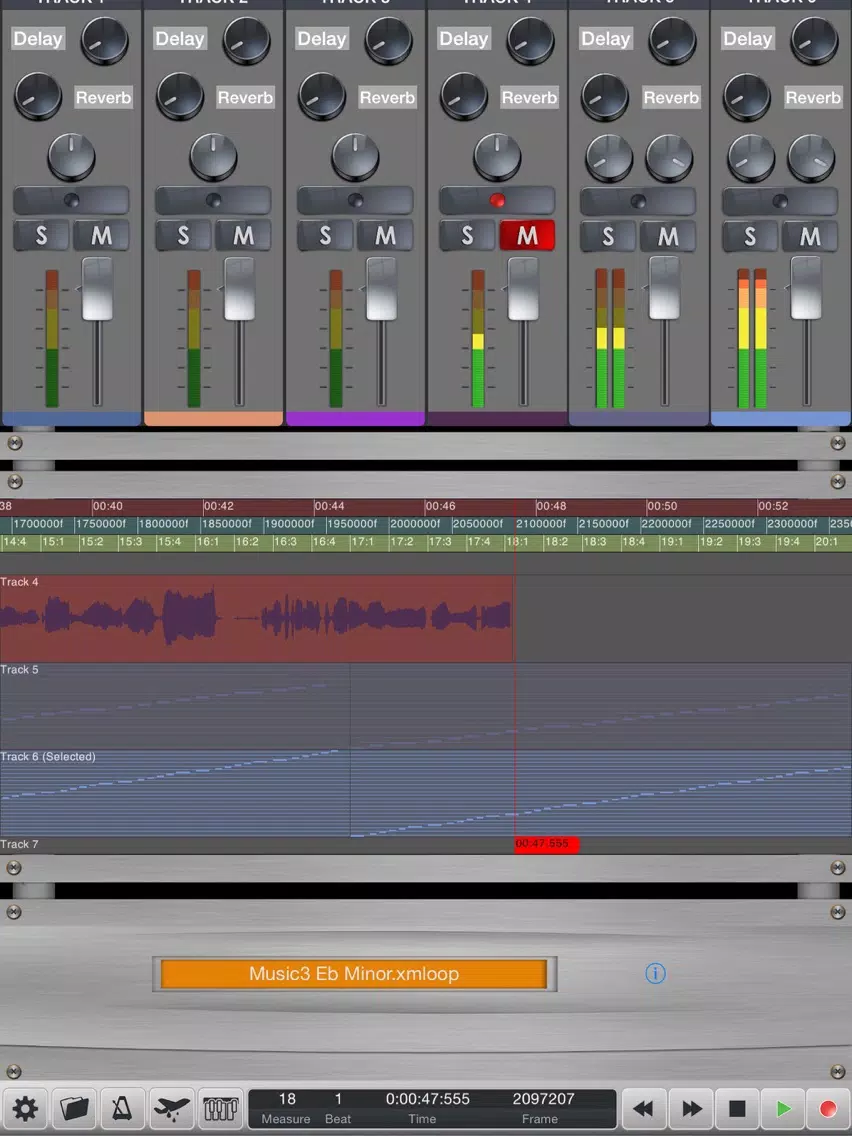Image resolution: width=852 pixels, height=1136 pixels.
Task: Mute Track 6 with its M button
Action: tap(810, 236)
